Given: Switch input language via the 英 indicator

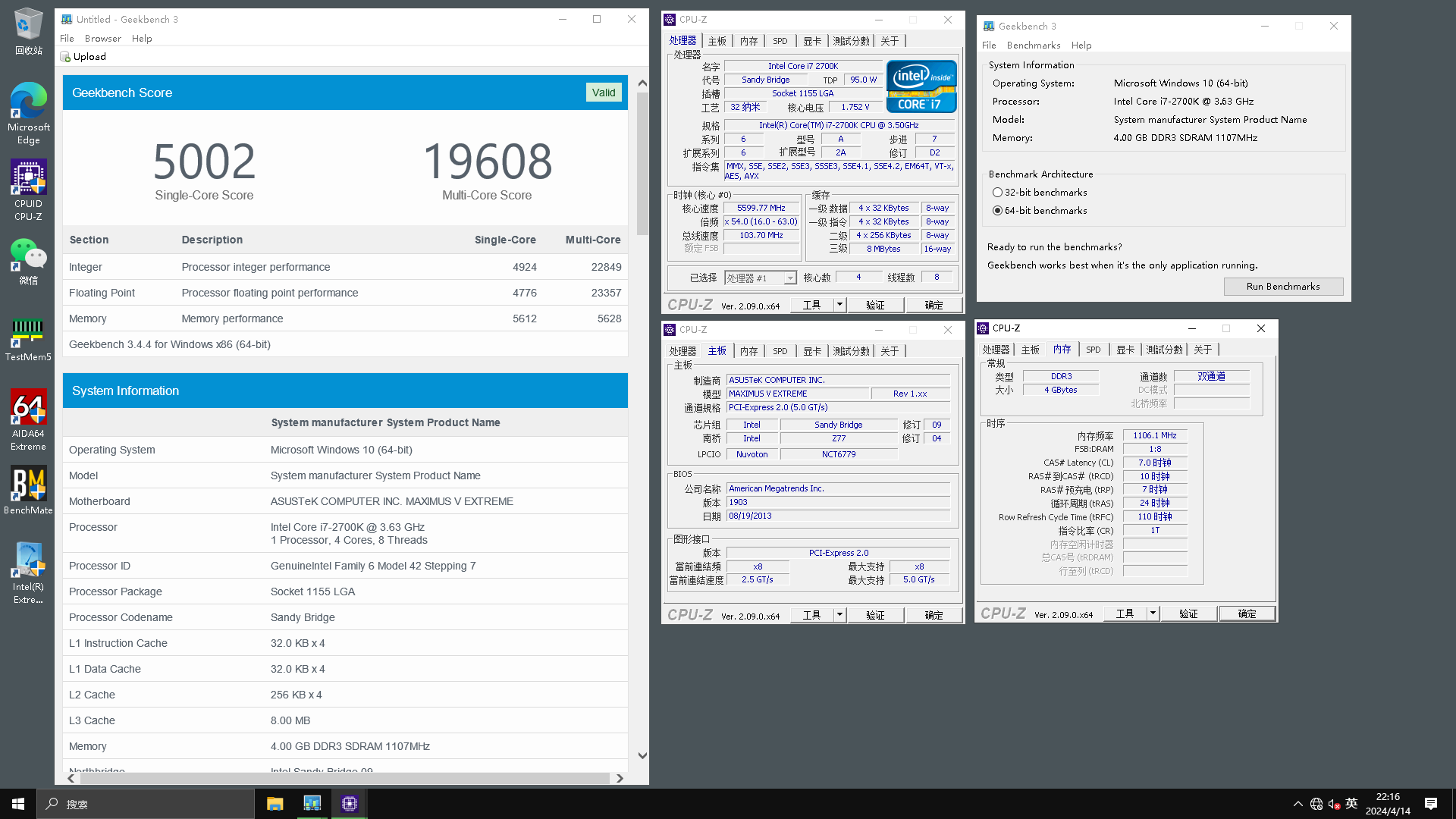Looking at the screenshot, I should 1351,804.
